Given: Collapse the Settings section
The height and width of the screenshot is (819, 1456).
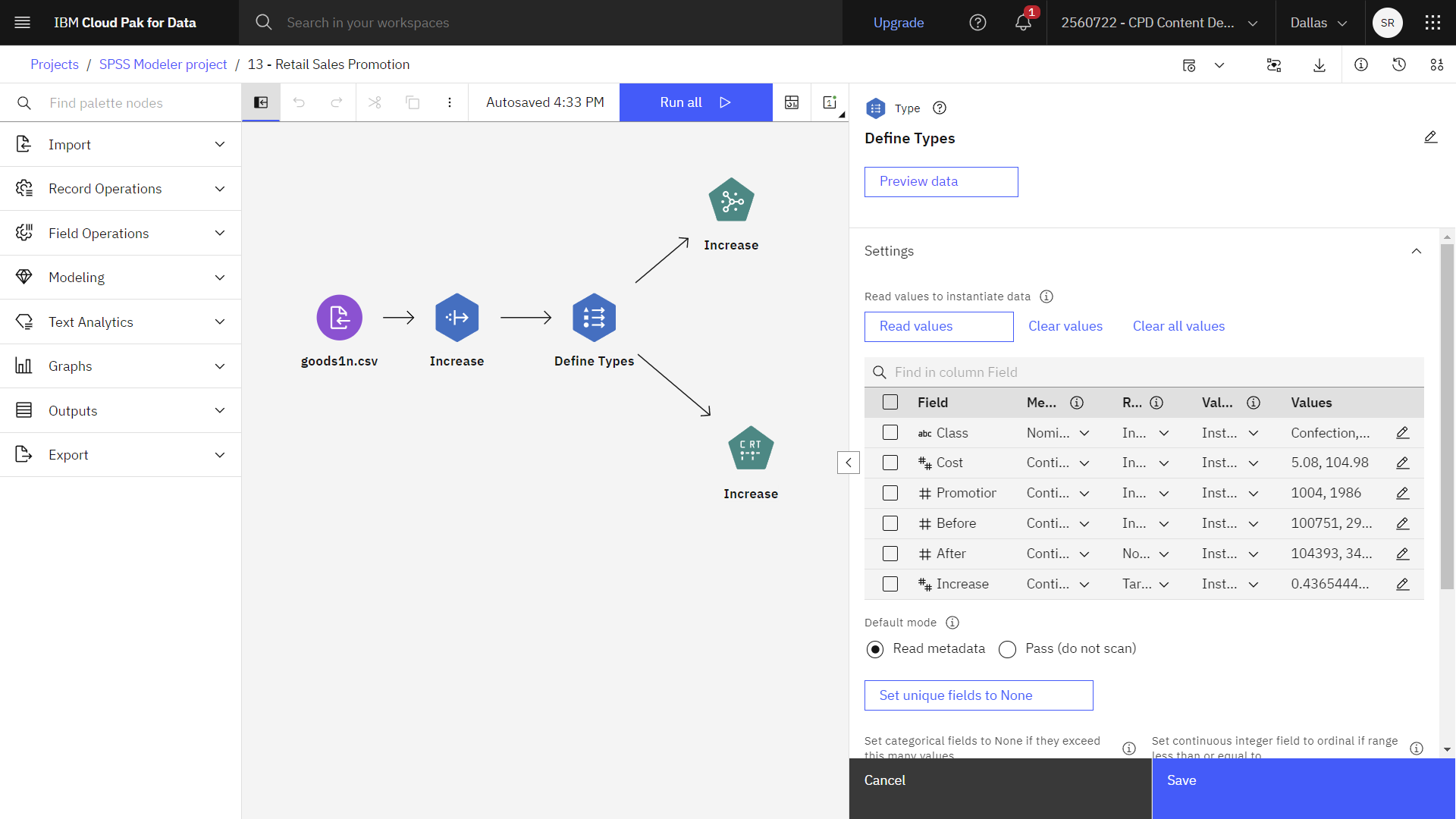Looking at the screenshot, I should (1416, 251).
